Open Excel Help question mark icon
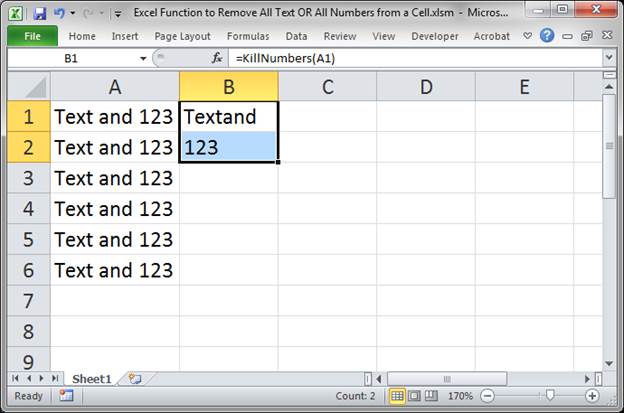 coord(547,36)
